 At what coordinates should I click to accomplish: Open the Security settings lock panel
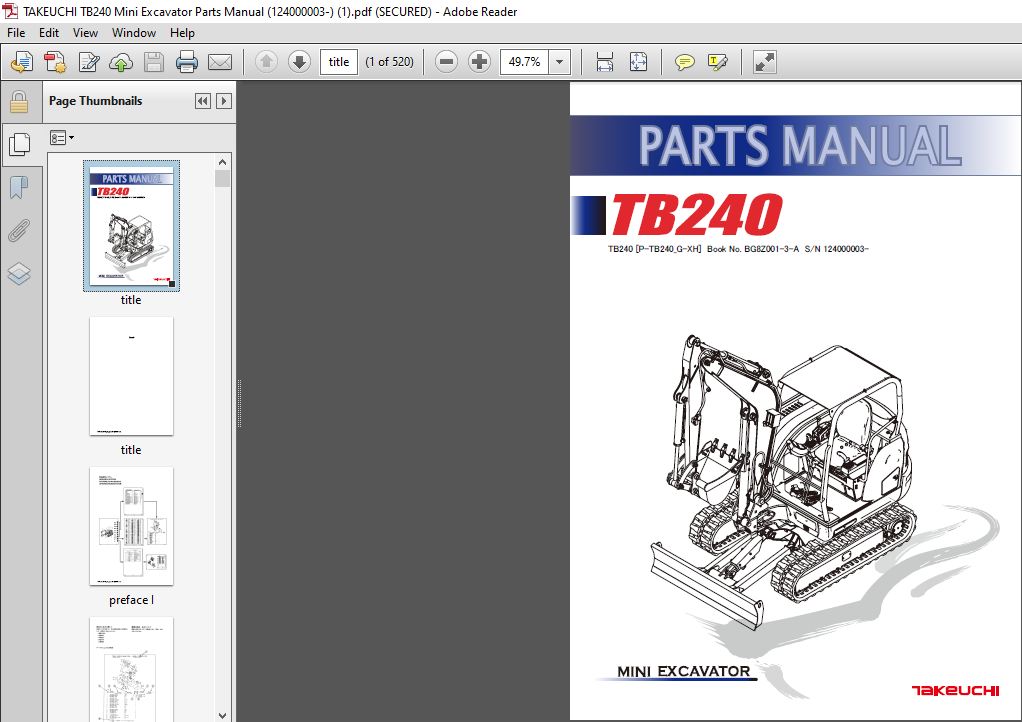click(19, 102)
